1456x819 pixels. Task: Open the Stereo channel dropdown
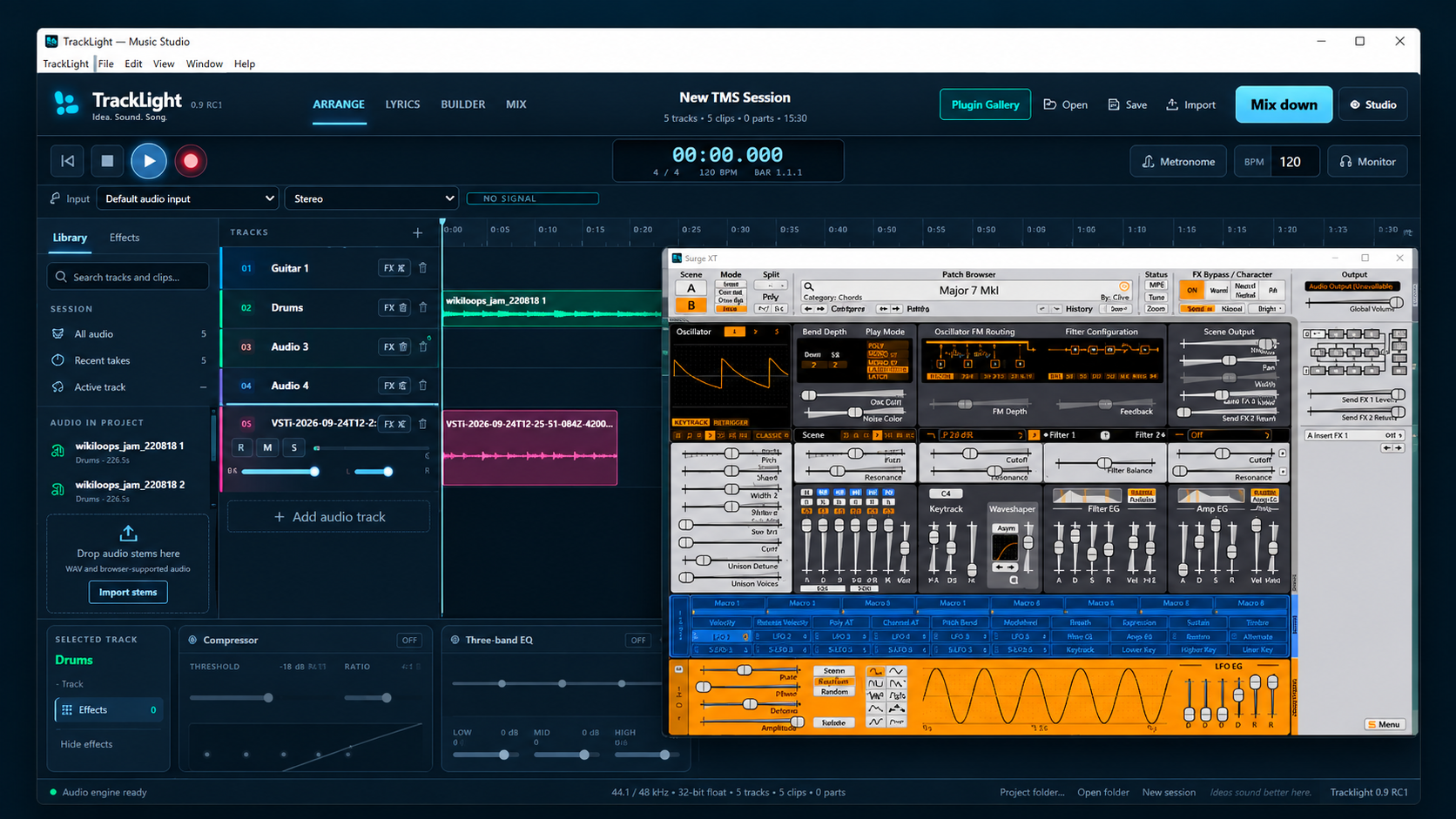click(372, 198)
